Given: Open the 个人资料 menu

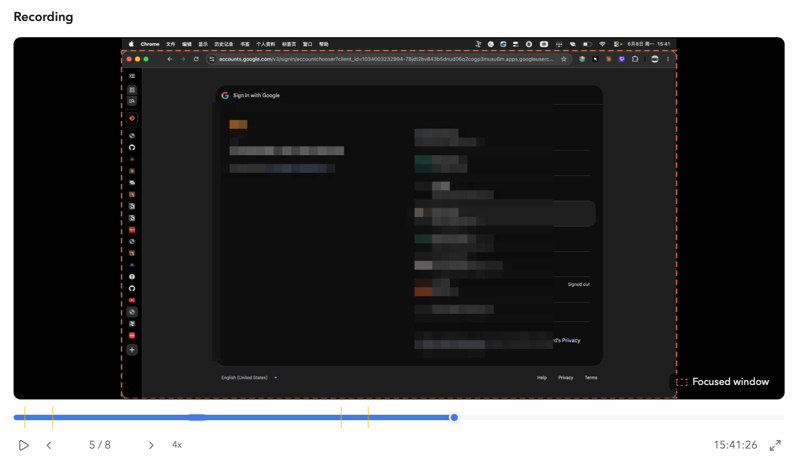Looking at the screenshot, I should pos(265,44).
